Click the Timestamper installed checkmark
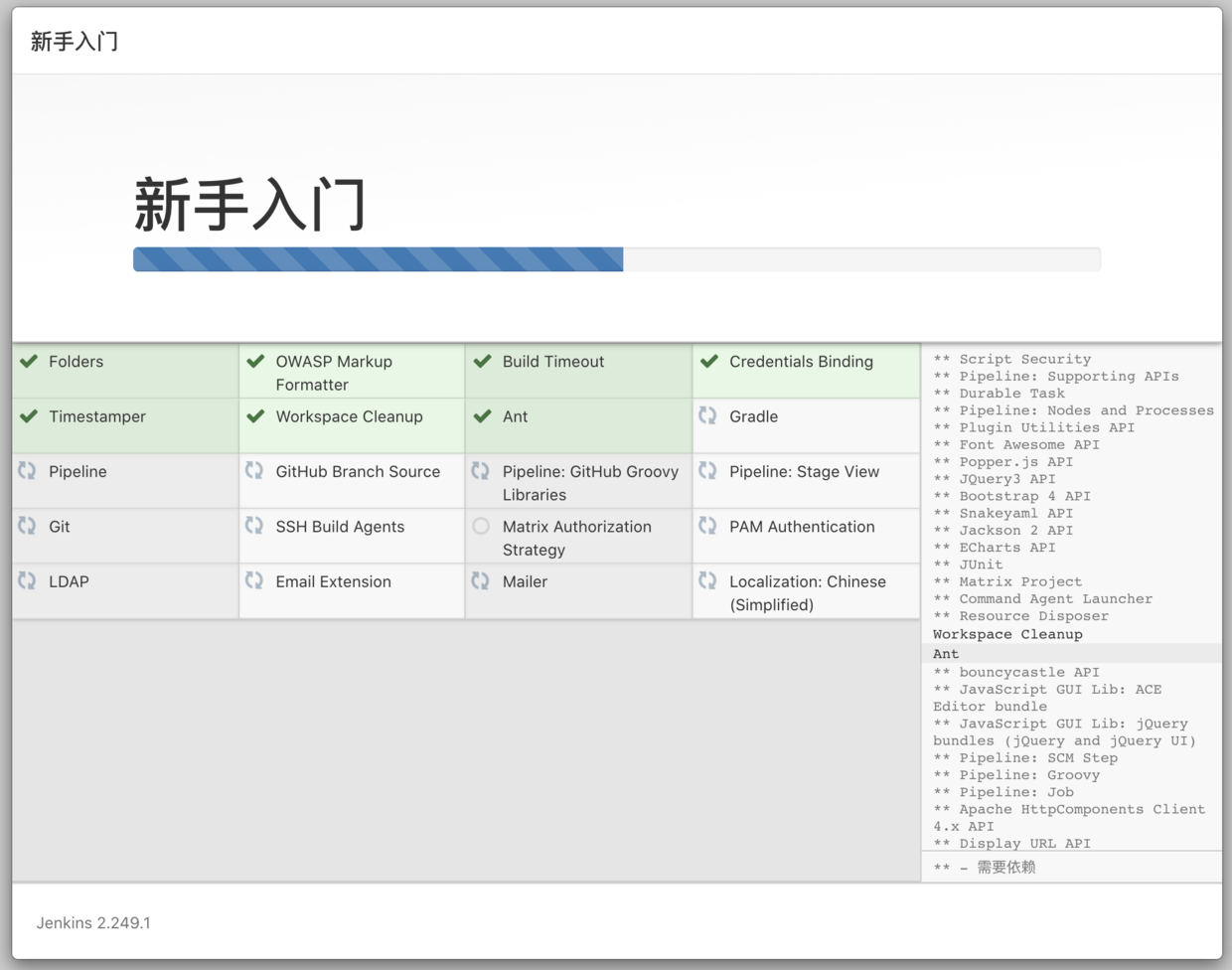The image size is (1232, 970). pos(29,415)
